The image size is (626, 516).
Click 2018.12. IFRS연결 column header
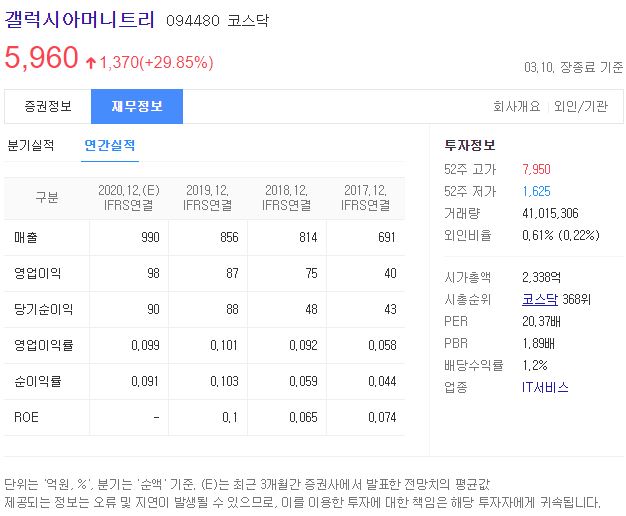(x=287, y=198)
